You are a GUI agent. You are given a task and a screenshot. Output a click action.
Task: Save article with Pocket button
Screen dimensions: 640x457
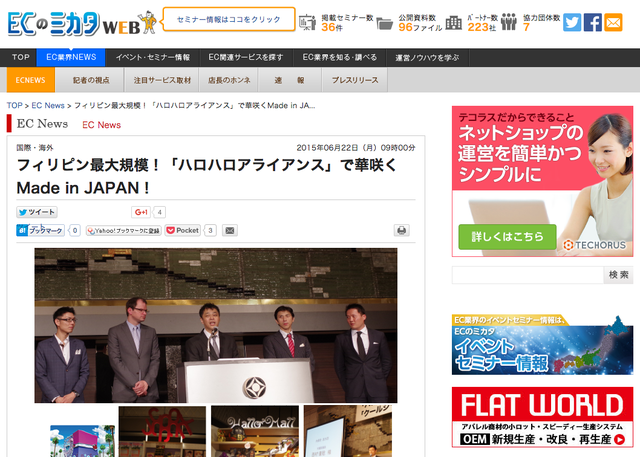coord(182,231)
